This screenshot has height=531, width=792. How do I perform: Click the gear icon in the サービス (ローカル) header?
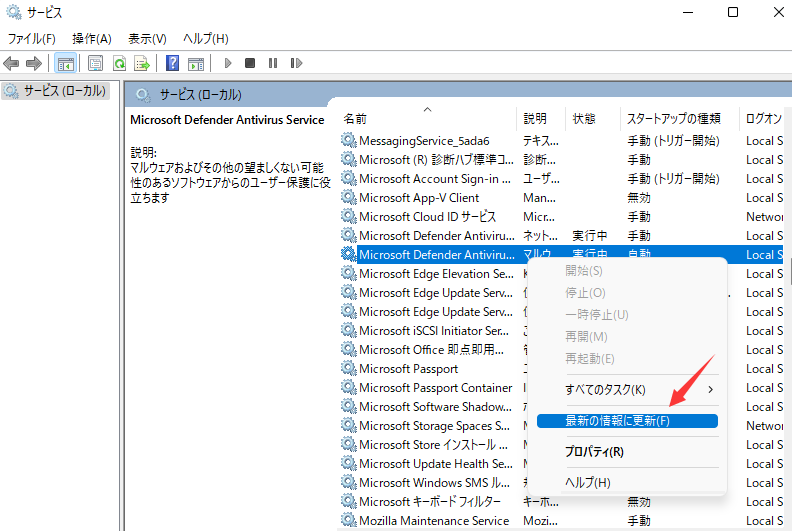coord(143,95)
